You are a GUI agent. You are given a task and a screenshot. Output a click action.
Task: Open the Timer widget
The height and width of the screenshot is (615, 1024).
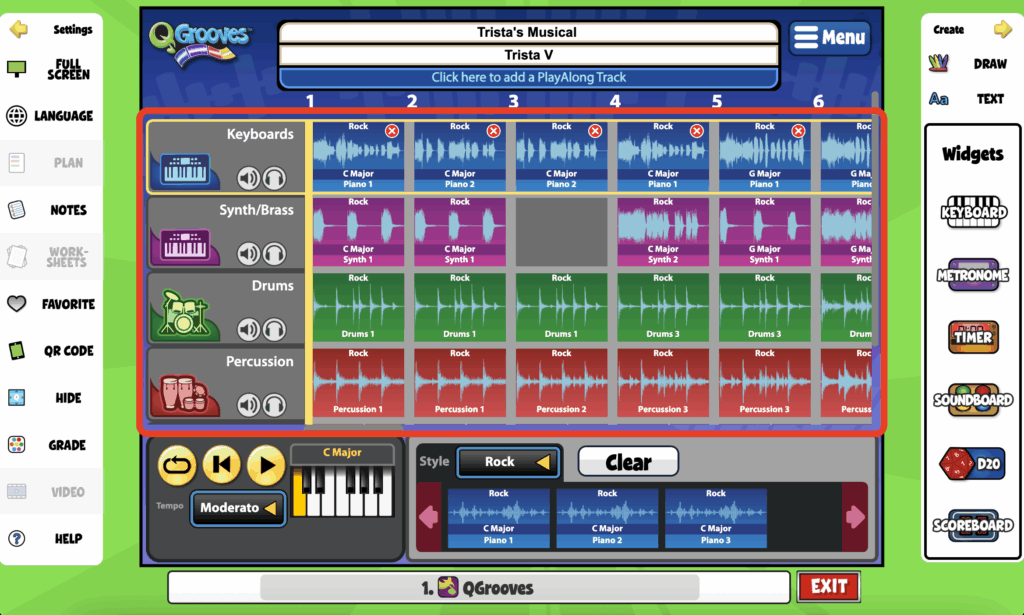972,337
